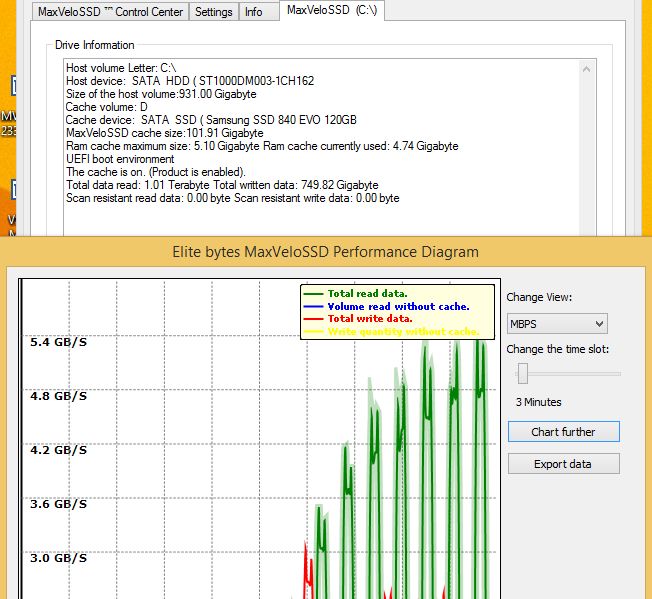Click the Export data button

click(563, 464)
